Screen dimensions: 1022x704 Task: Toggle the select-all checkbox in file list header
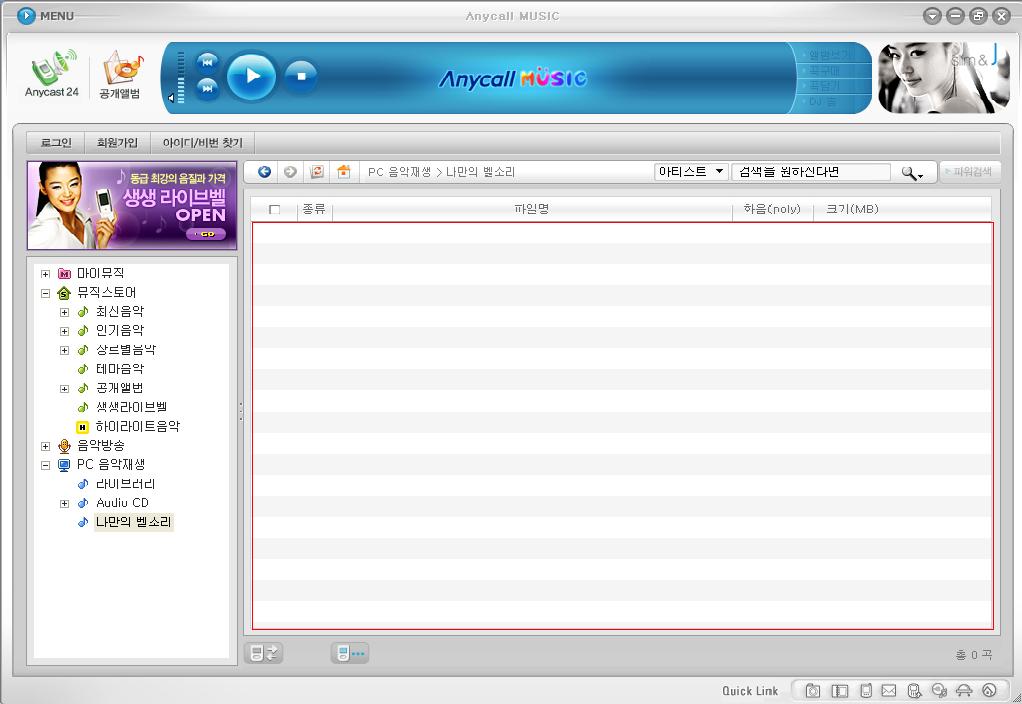click(x=275, y=210)
